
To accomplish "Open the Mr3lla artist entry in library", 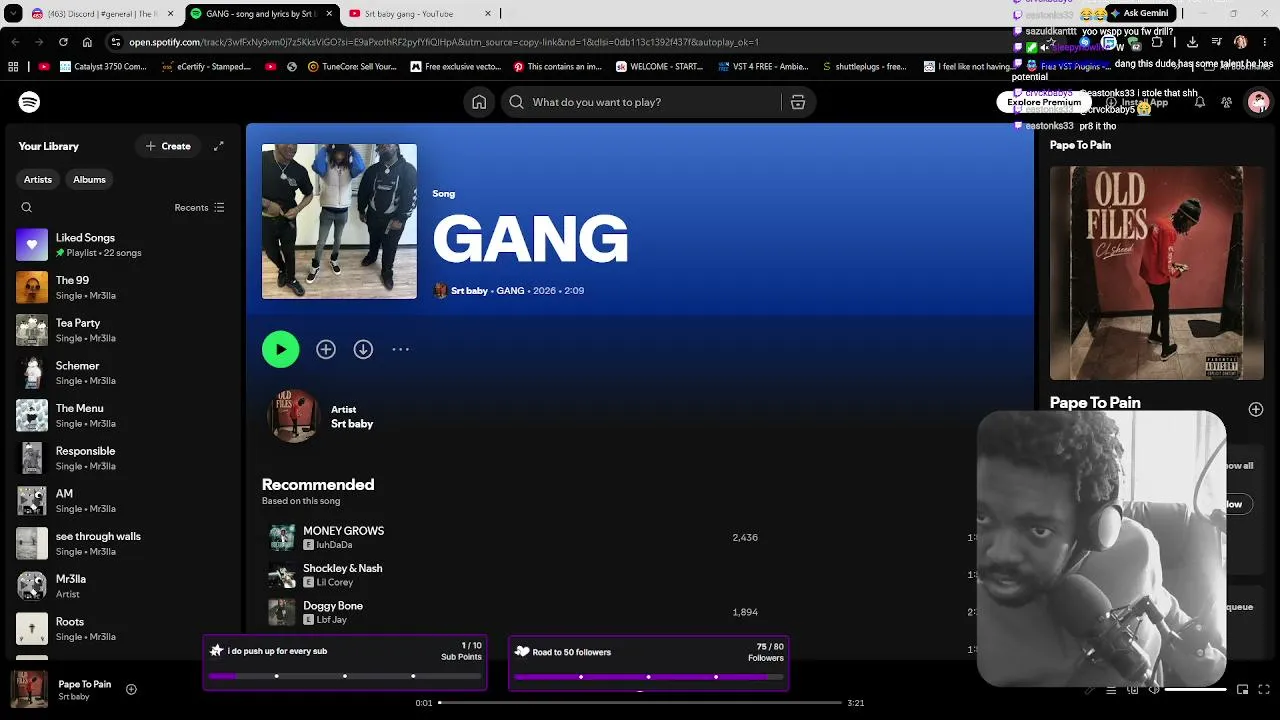I will coord(125,586).
